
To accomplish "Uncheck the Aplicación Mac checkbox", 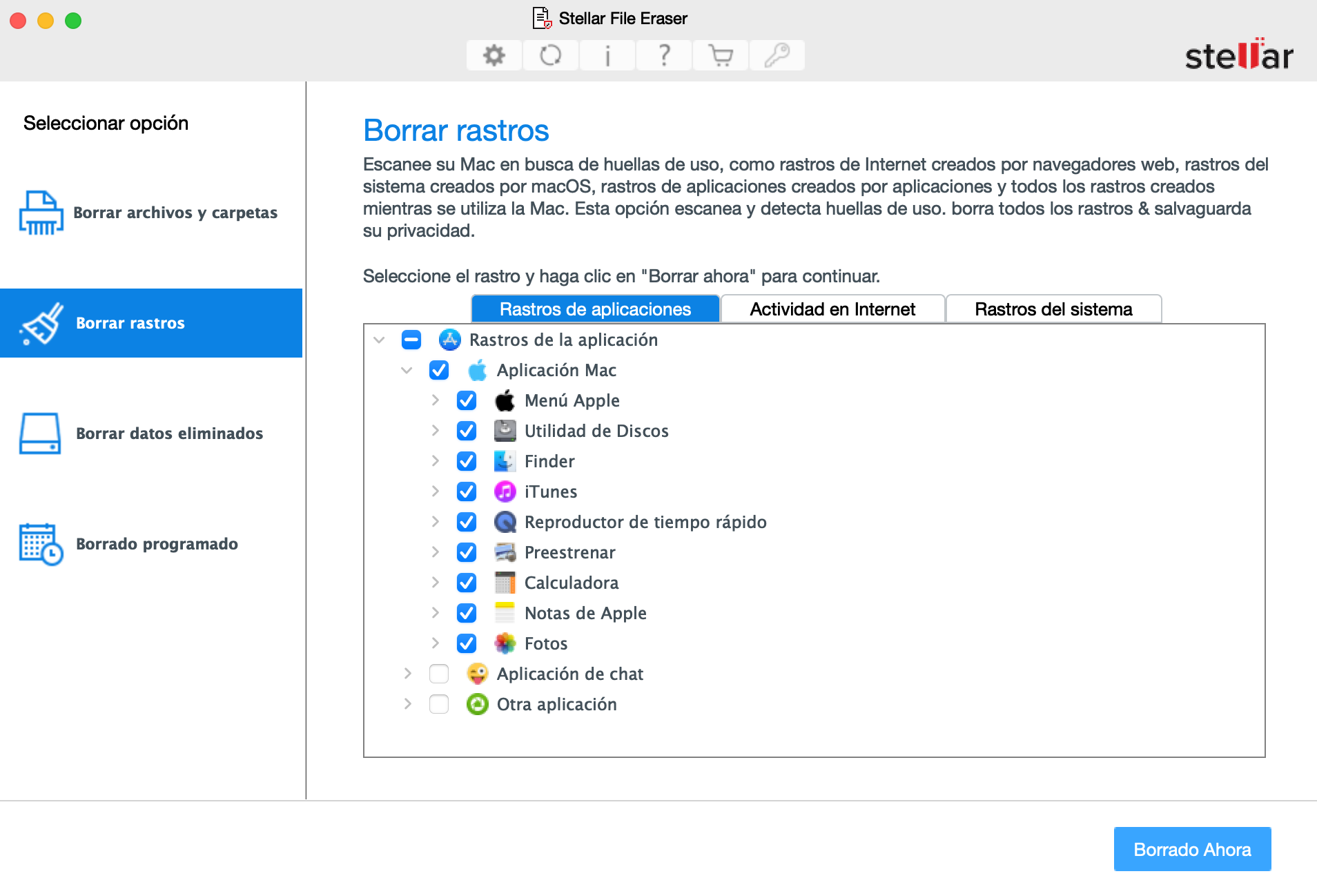I will tap(439, 370).
